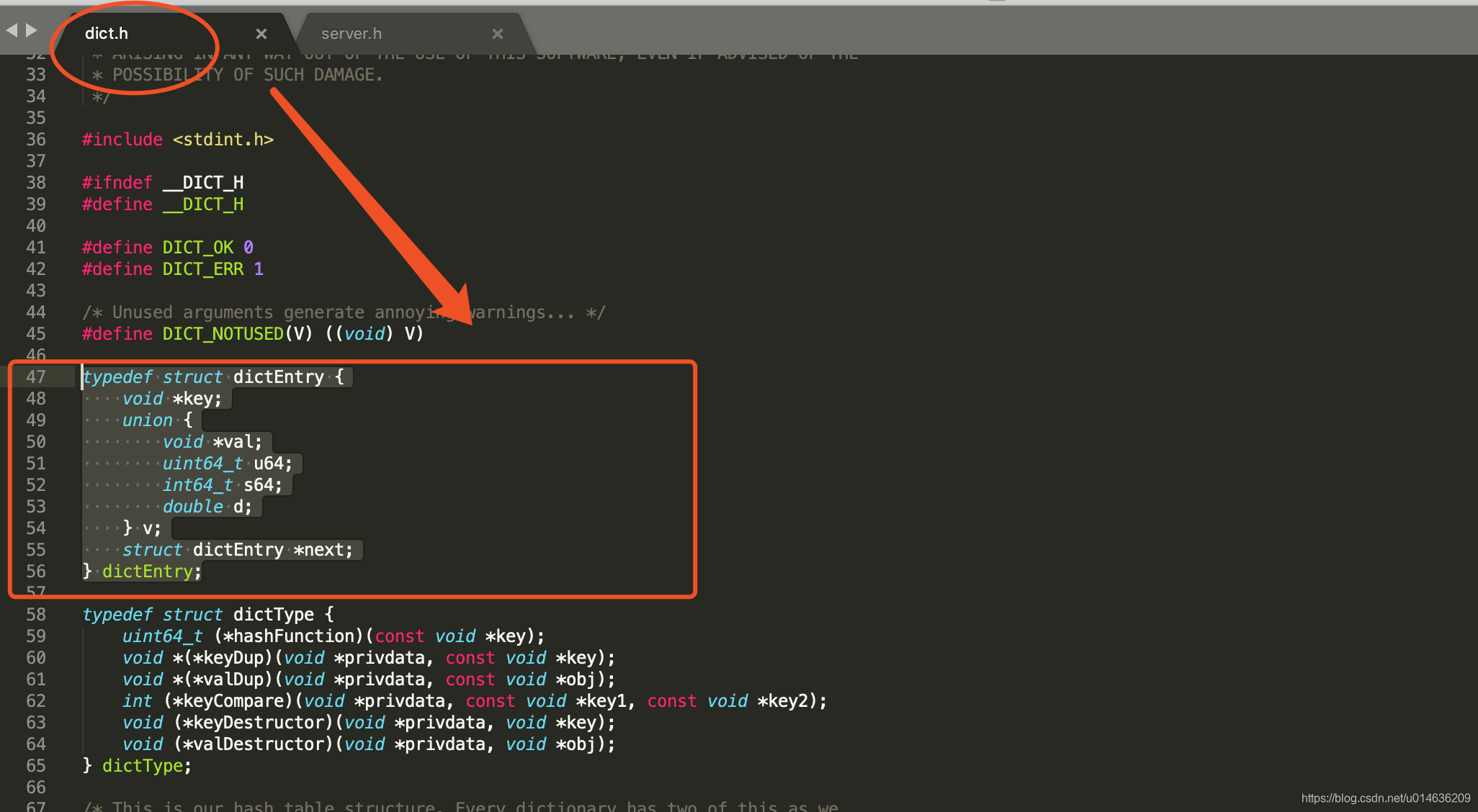Viewport: 1478px width, 812px height.
Task: Click the '} v;' union closing line
Action: 142,528
